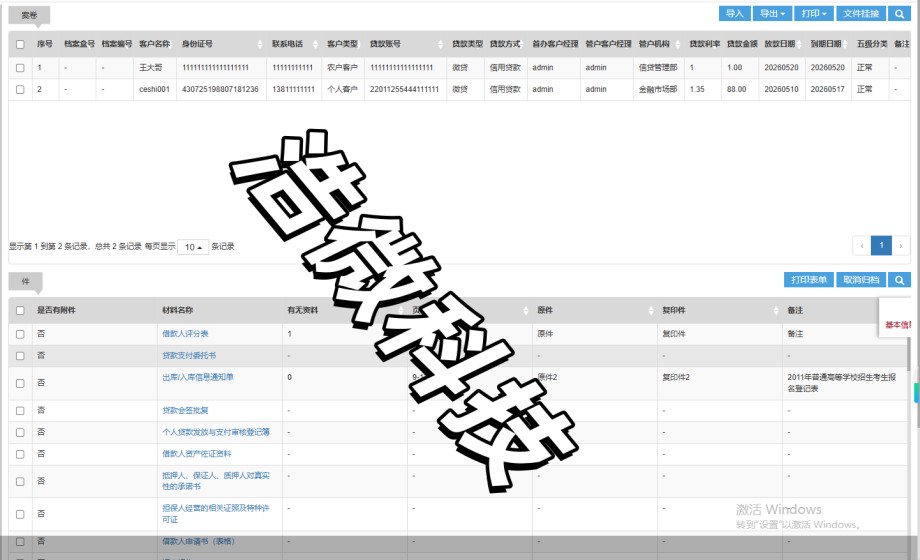This screenshot has height=560, width=920.
Task: Click the 农户客户 cell
Action: coord(342,68)
